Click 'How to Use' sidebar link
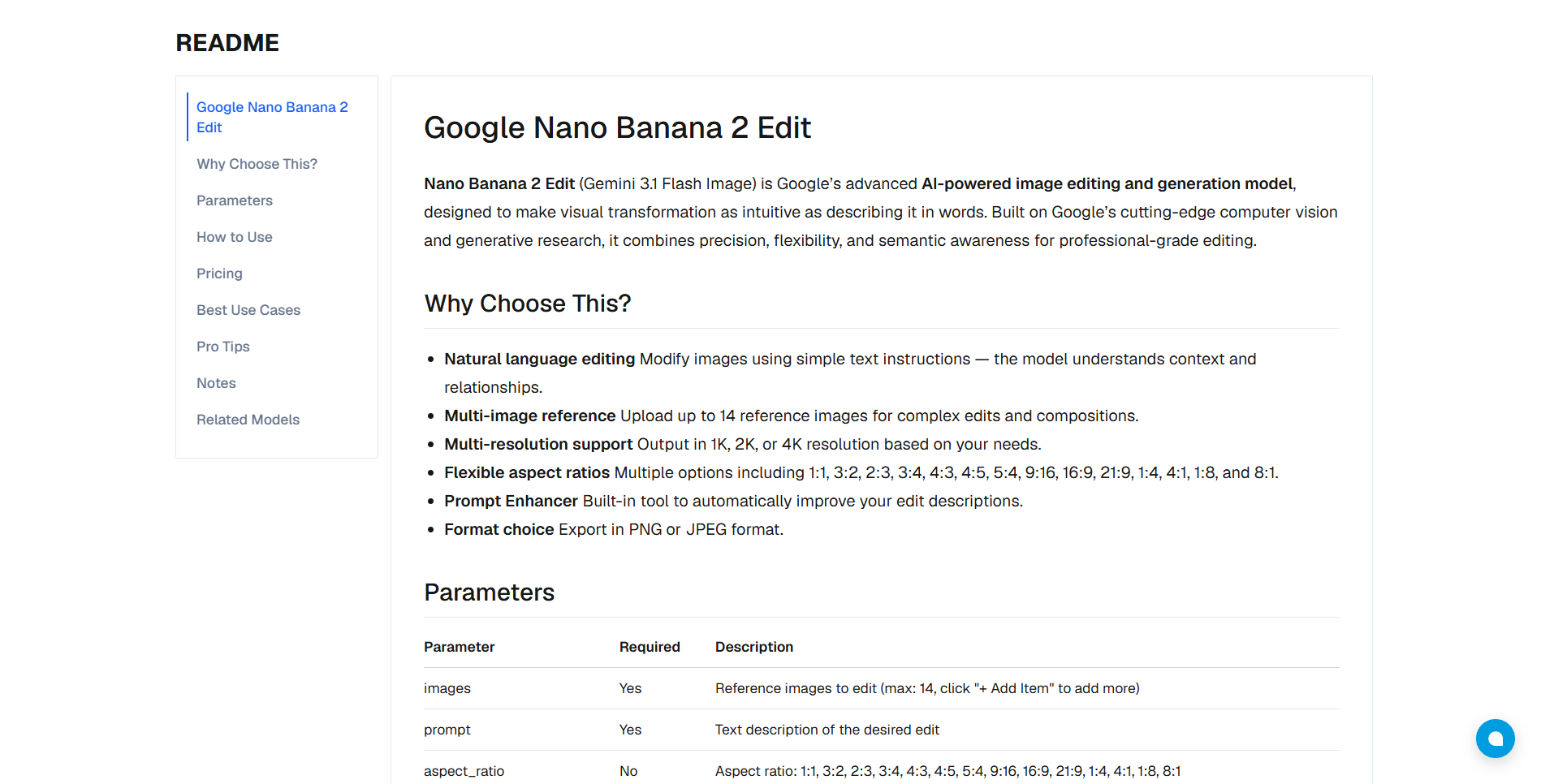 234,237
